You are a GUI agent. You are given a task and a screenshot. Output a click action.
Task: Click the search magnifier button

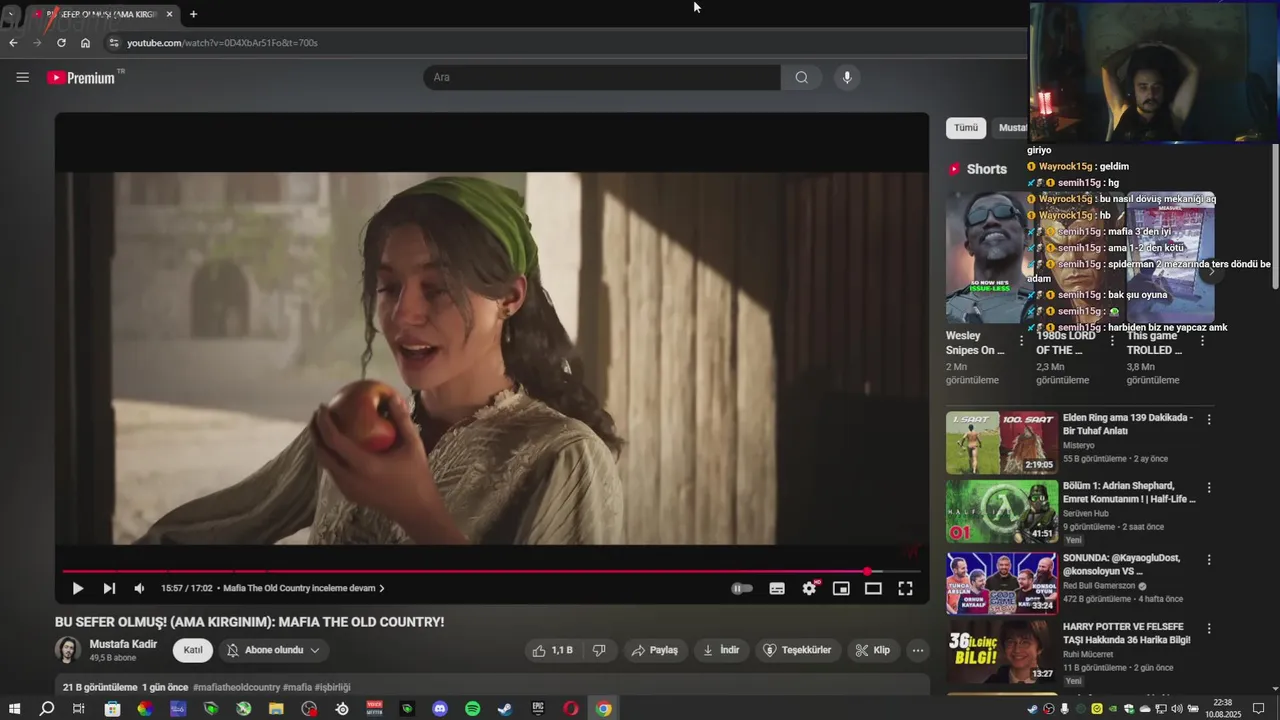801,77
